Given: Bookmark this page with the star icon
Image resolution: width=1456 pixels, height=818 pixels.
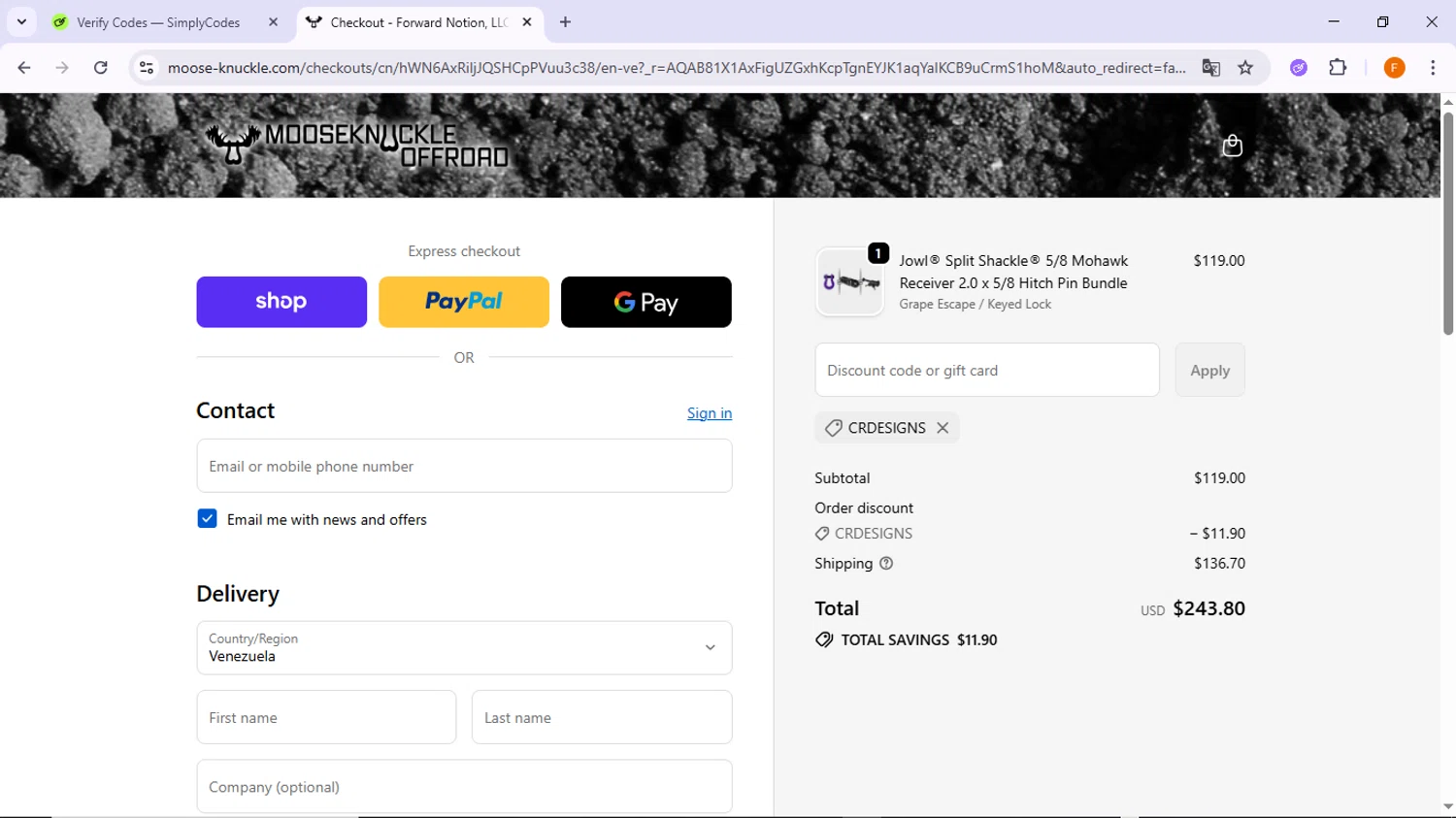Looking at the screenshot, I should tap(1245, 68).
